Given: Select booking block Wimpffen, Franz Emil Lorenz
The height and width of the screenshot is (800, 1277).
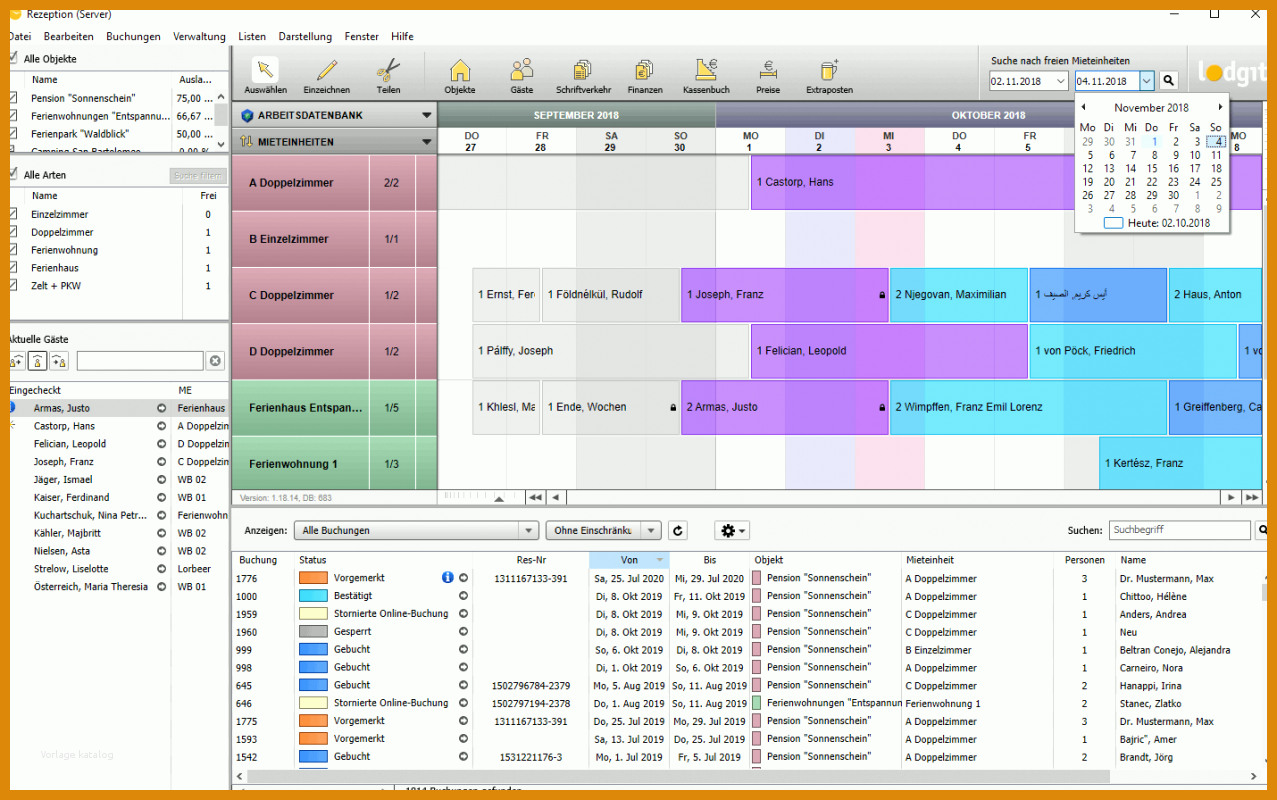Looking at the screenshot, I should [1028, 407].
